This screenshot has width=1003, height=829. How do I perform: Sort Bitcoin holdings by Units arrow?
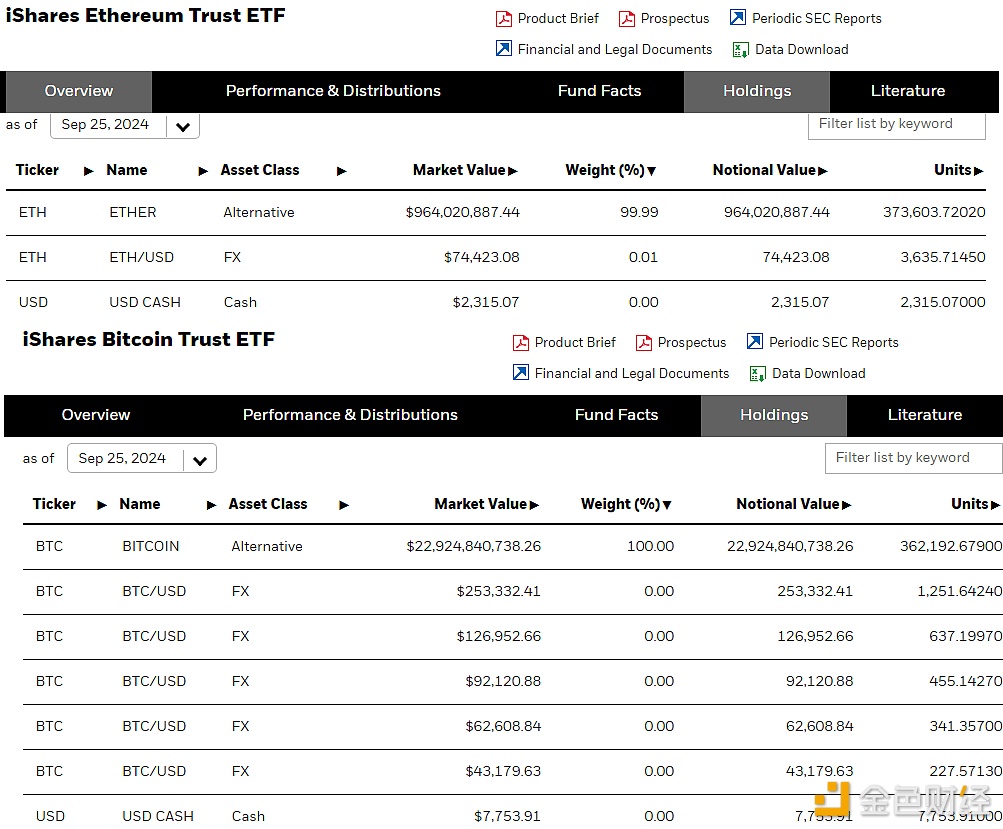point(995,505)
